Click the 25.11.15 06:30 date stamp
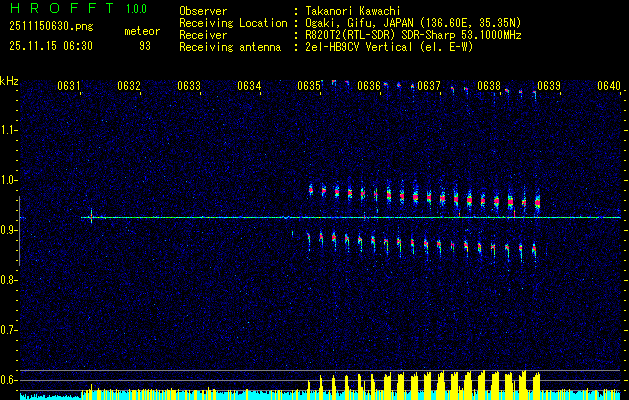629x400 pixels. click(x=50, y=45)
